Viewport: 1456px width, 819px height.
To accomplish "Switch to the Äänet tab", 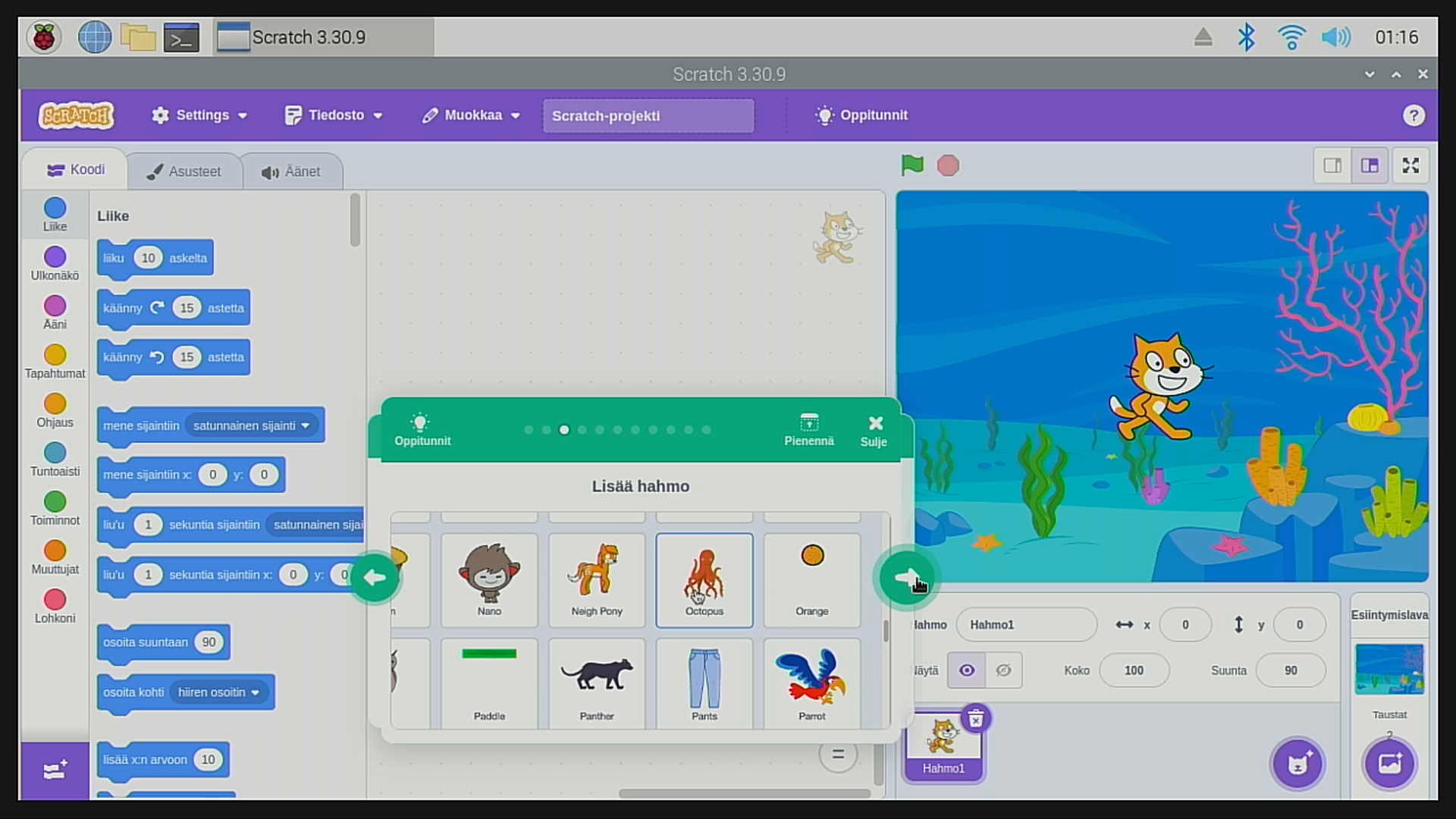I will (x=291, y=171).
